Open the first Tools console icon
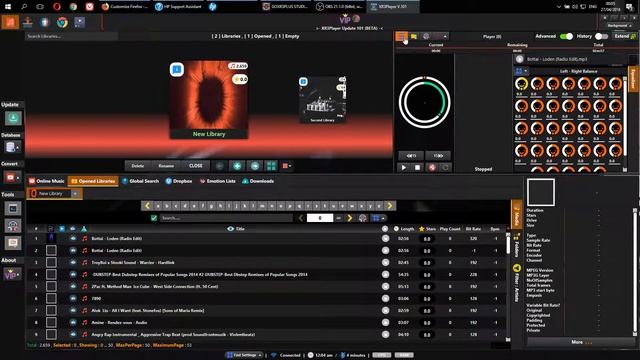The height and width of the screenshot is (360, 640). point(13,209)
